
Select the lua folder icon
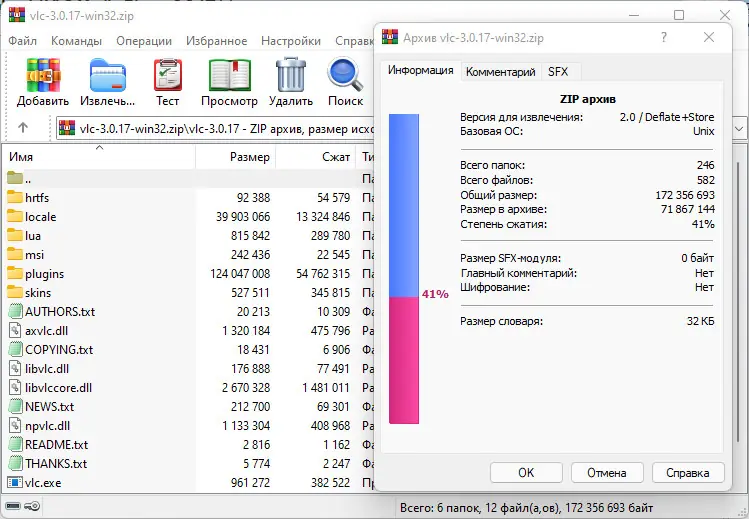pyautogui.click(x=15, y=235)
